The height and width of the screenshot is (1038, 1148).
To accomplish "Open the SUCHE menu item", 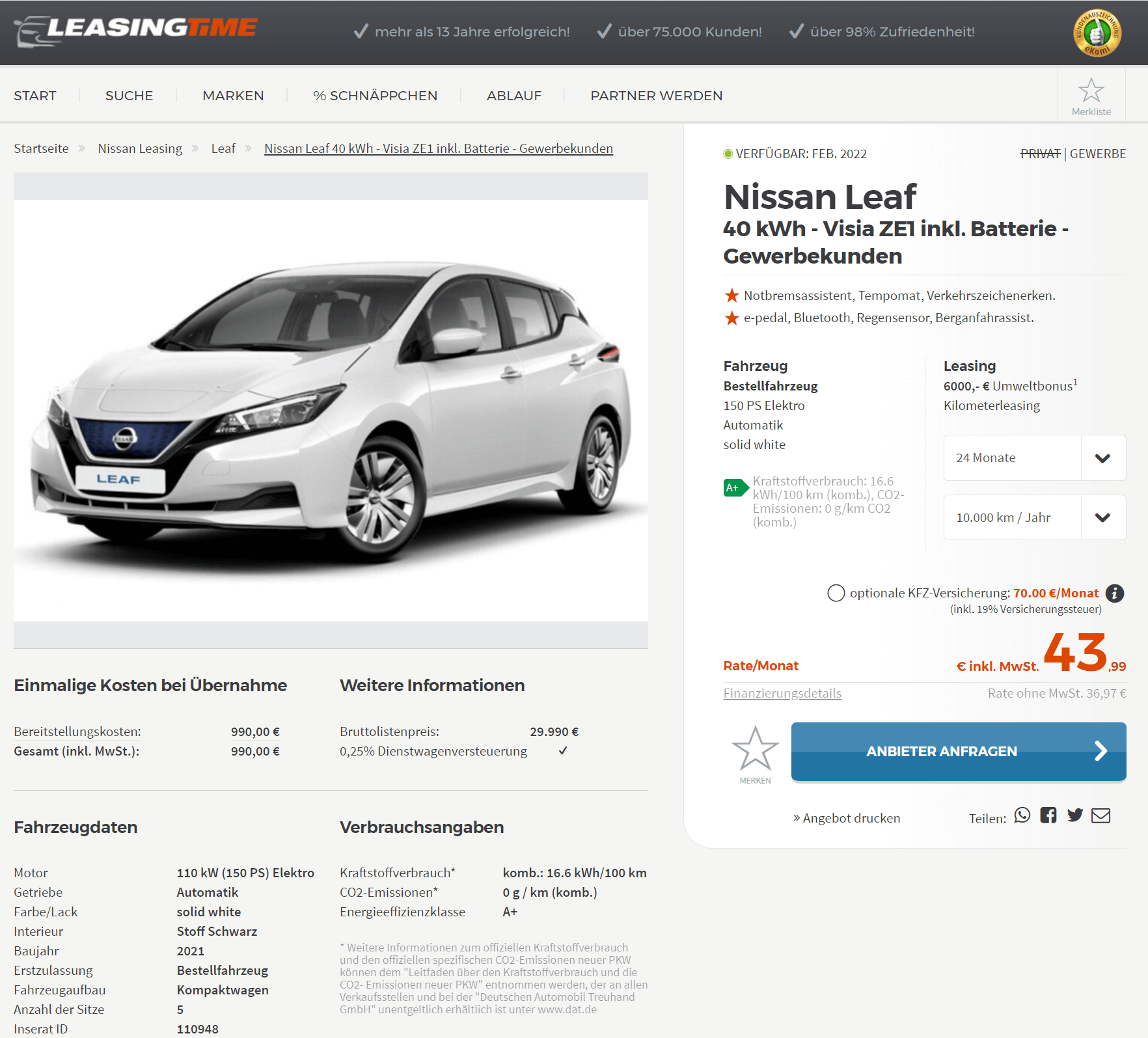I will (130, 96).
